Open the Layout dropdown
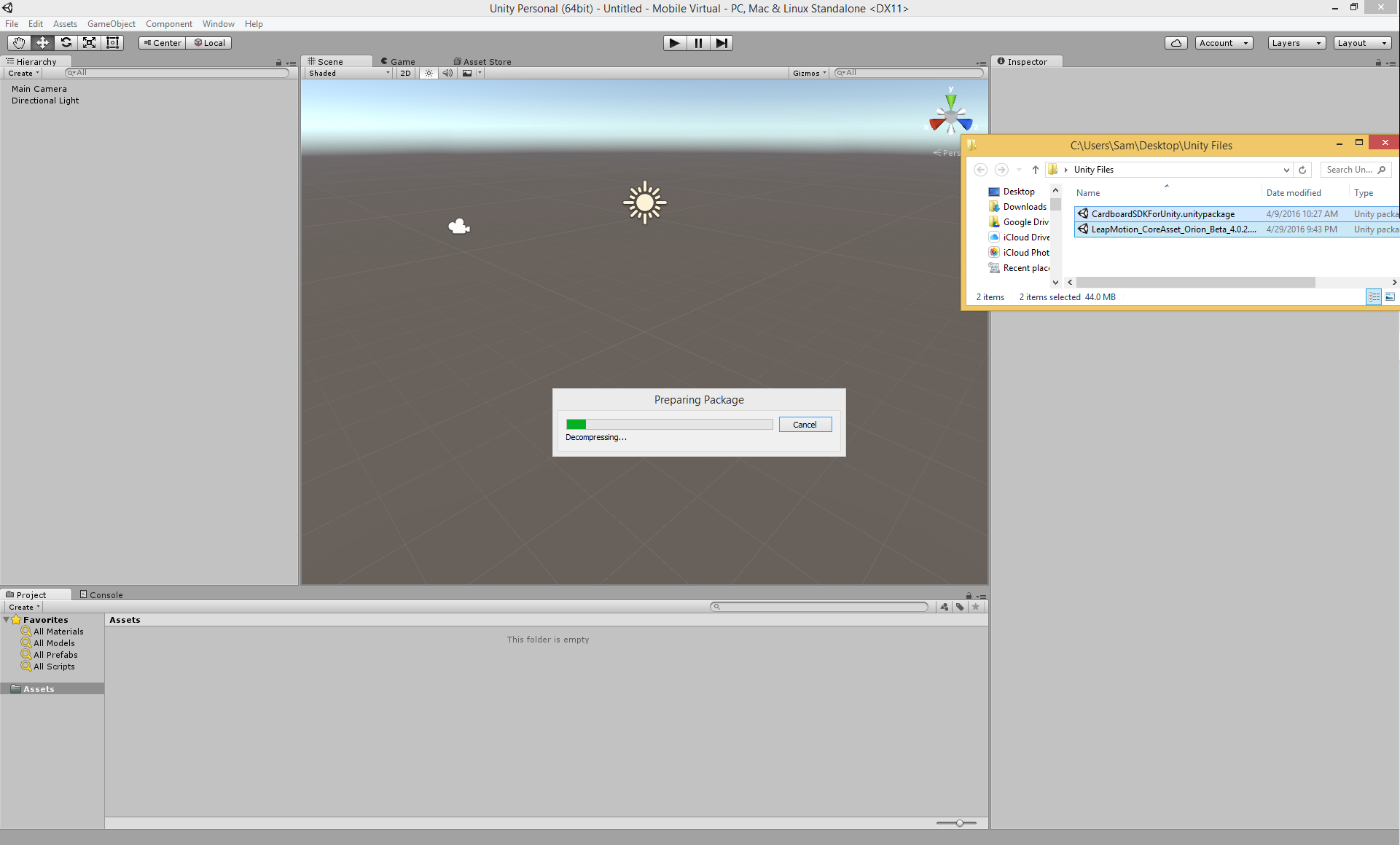Image resolution: width=1400 pixels, height=845 pixels. (x=1362, y=43)
